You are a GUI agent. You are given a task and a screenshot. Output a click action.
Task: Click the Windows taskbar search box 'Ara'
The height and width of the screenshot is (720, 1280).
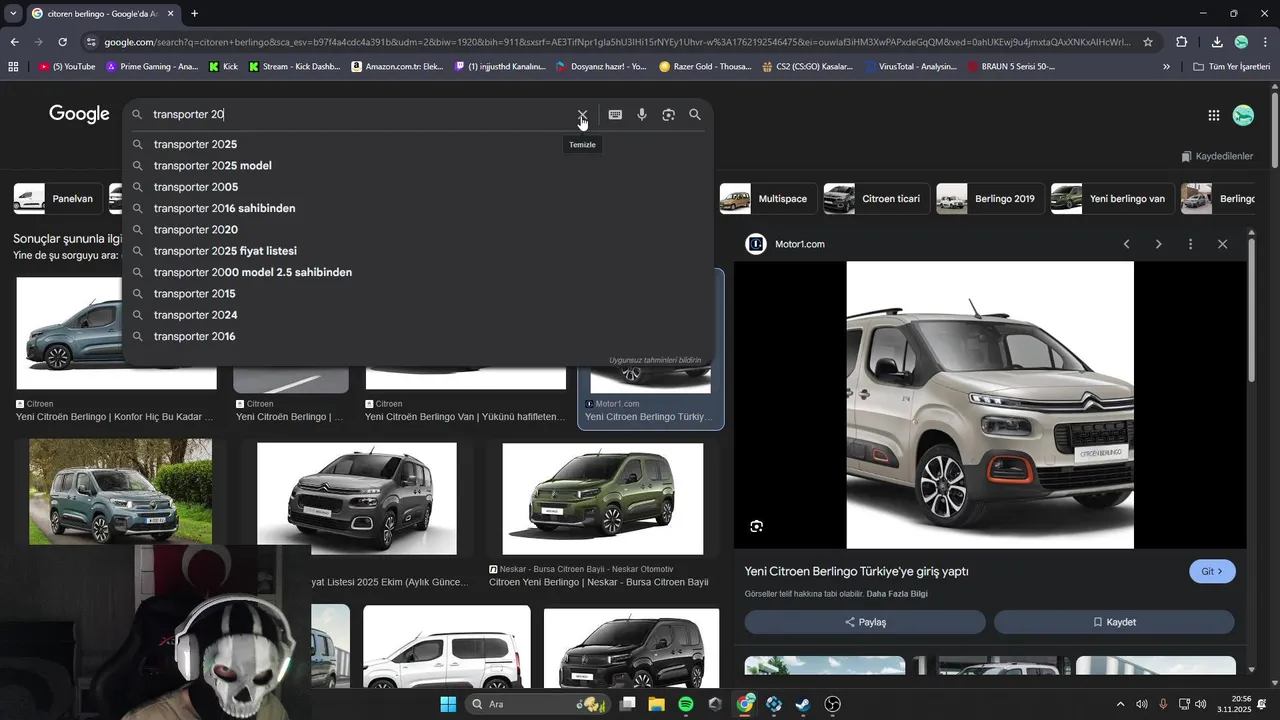click(538, 704)
